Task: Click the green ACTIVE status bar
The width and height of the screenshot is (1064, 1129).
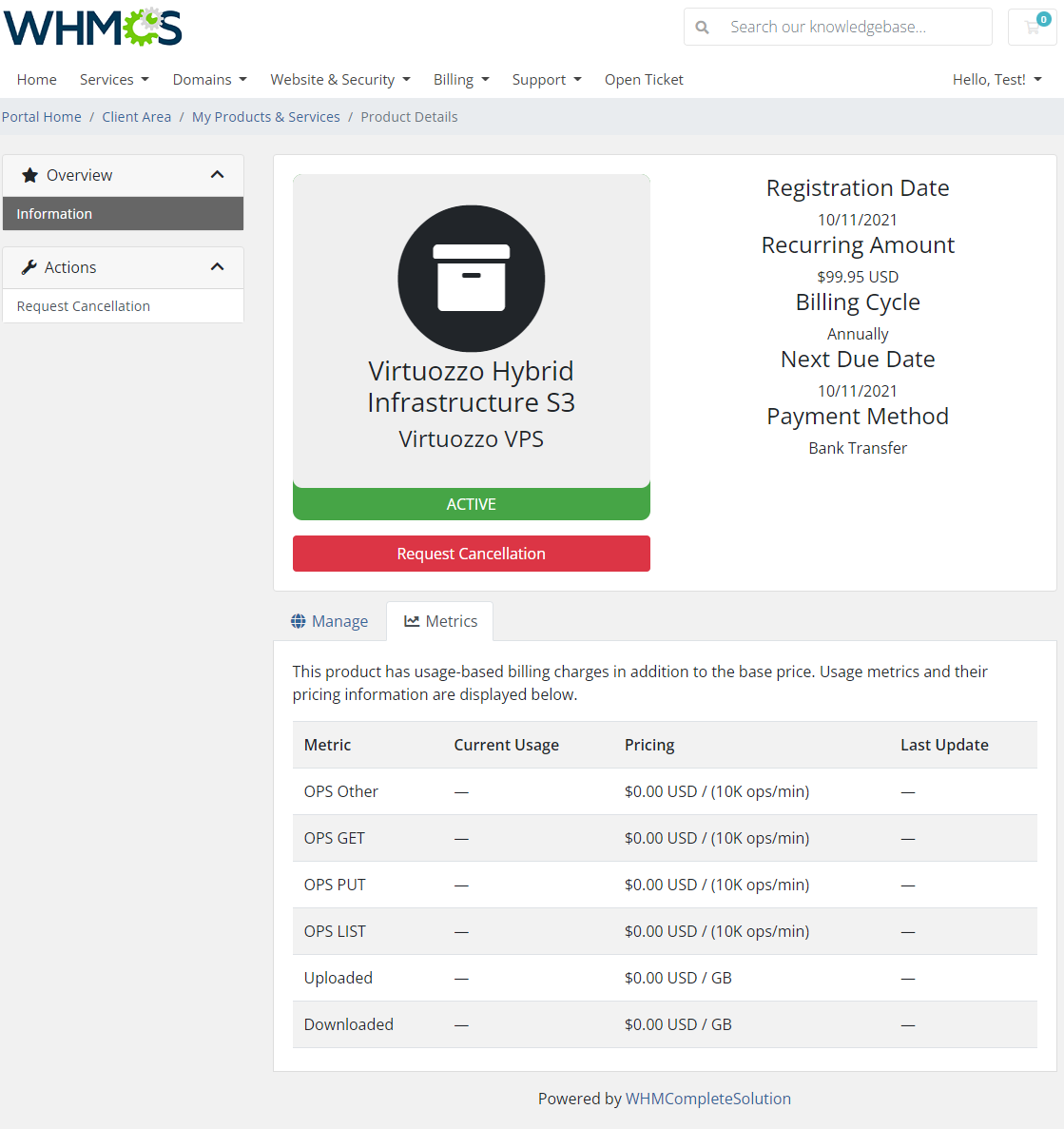Action: 472,504
